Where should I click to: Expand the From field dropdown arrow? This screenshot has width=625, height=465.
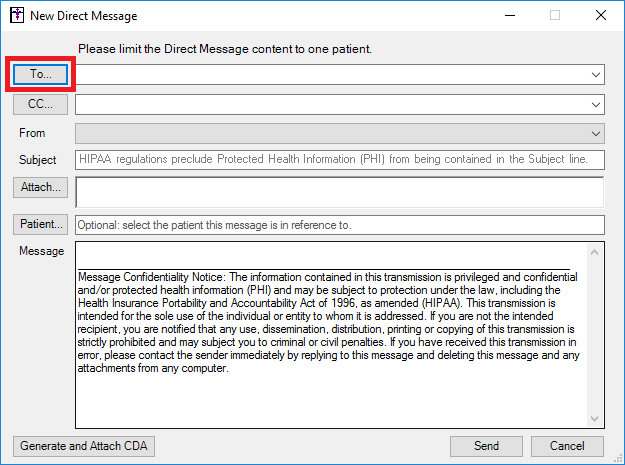click(596, 133)
